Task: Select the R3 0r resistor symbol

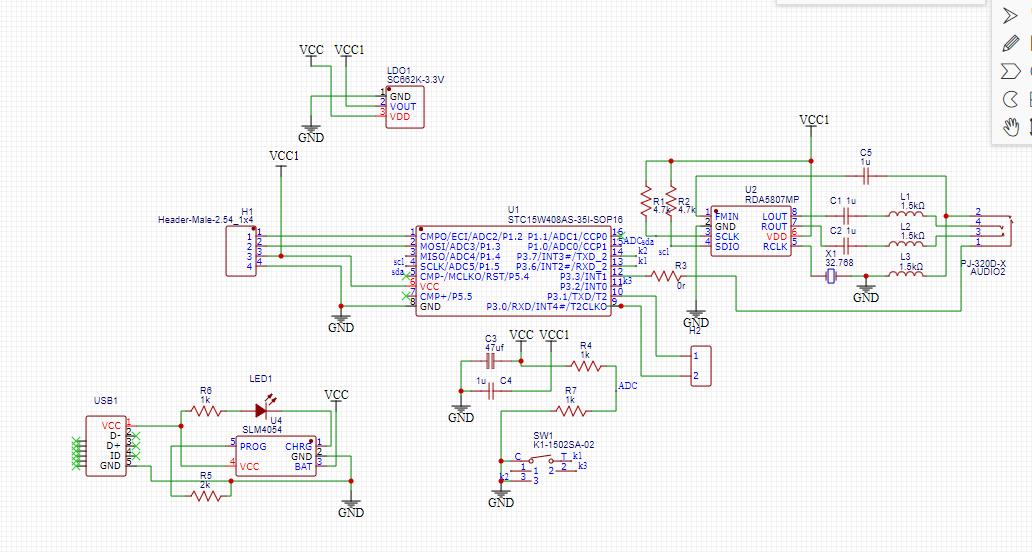Action: 666,276
